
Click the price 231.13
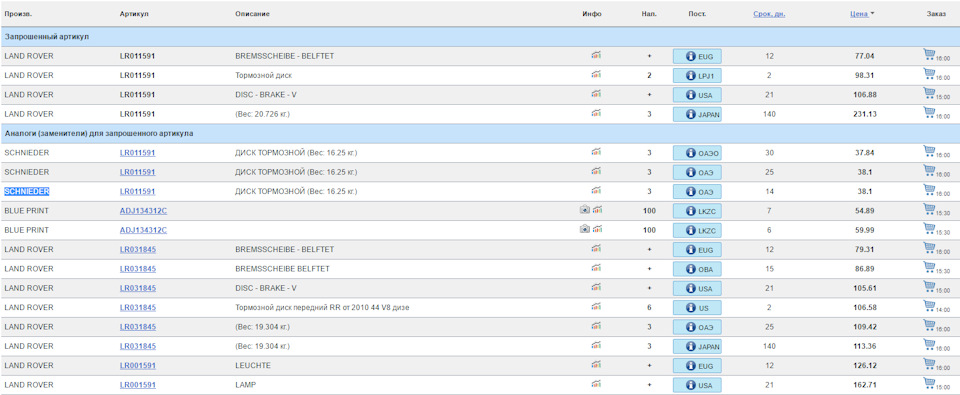click(864, 114)
